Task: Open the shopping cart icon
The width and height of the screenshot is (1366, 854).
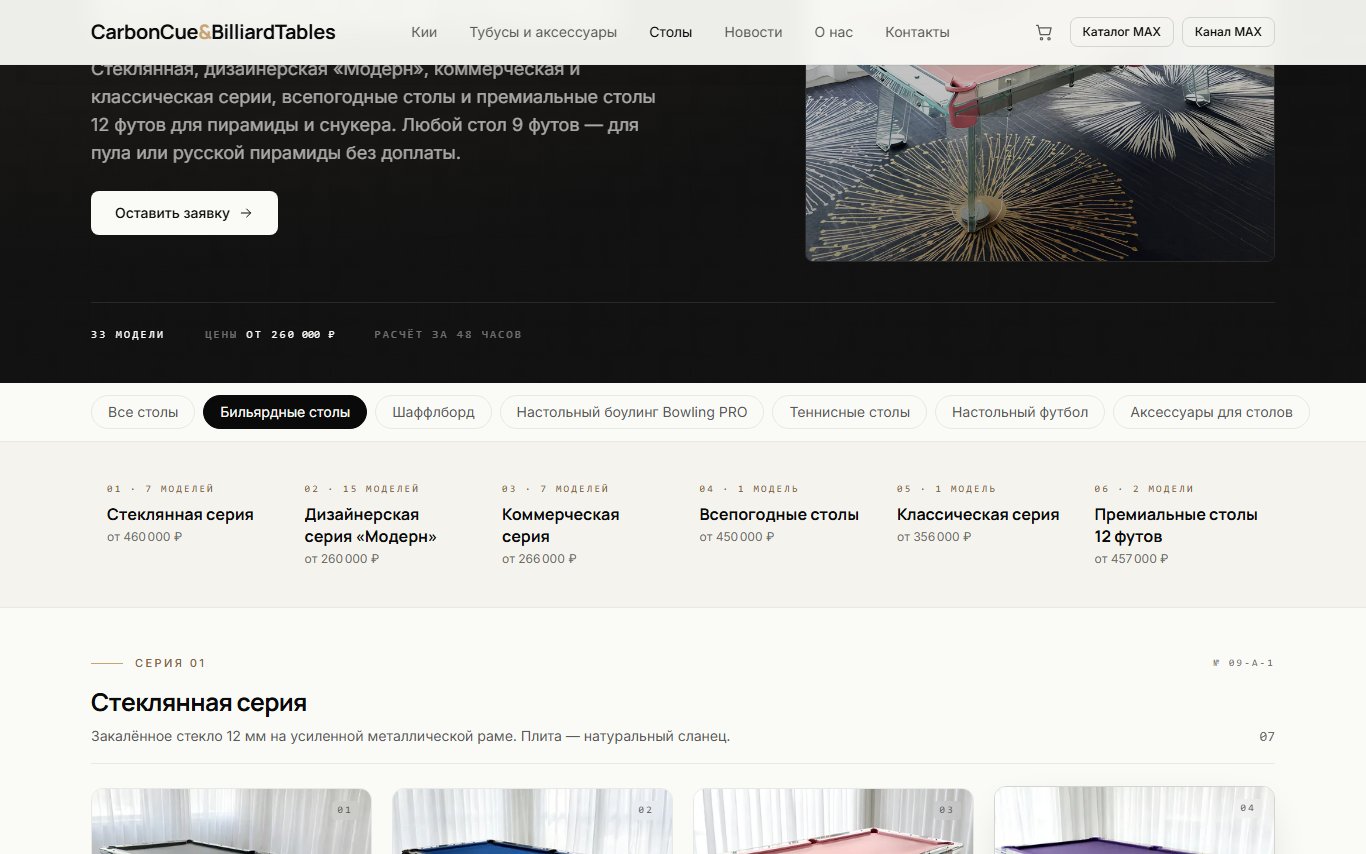Action: click(1044, 32)
